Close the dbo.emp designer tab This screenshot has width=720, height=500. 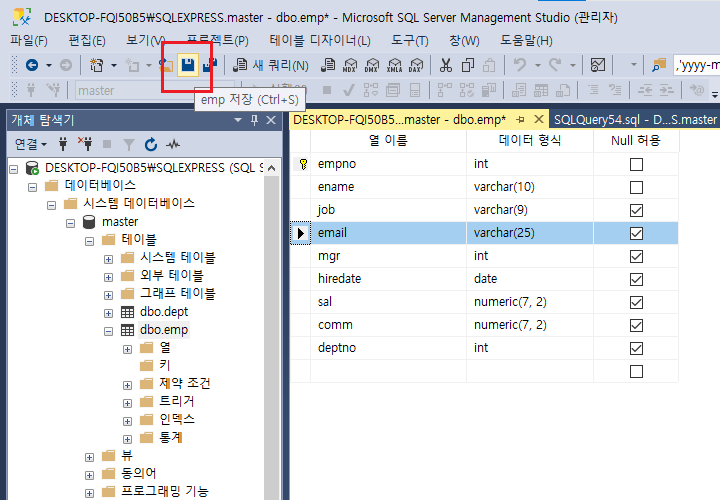click(539, 119)
